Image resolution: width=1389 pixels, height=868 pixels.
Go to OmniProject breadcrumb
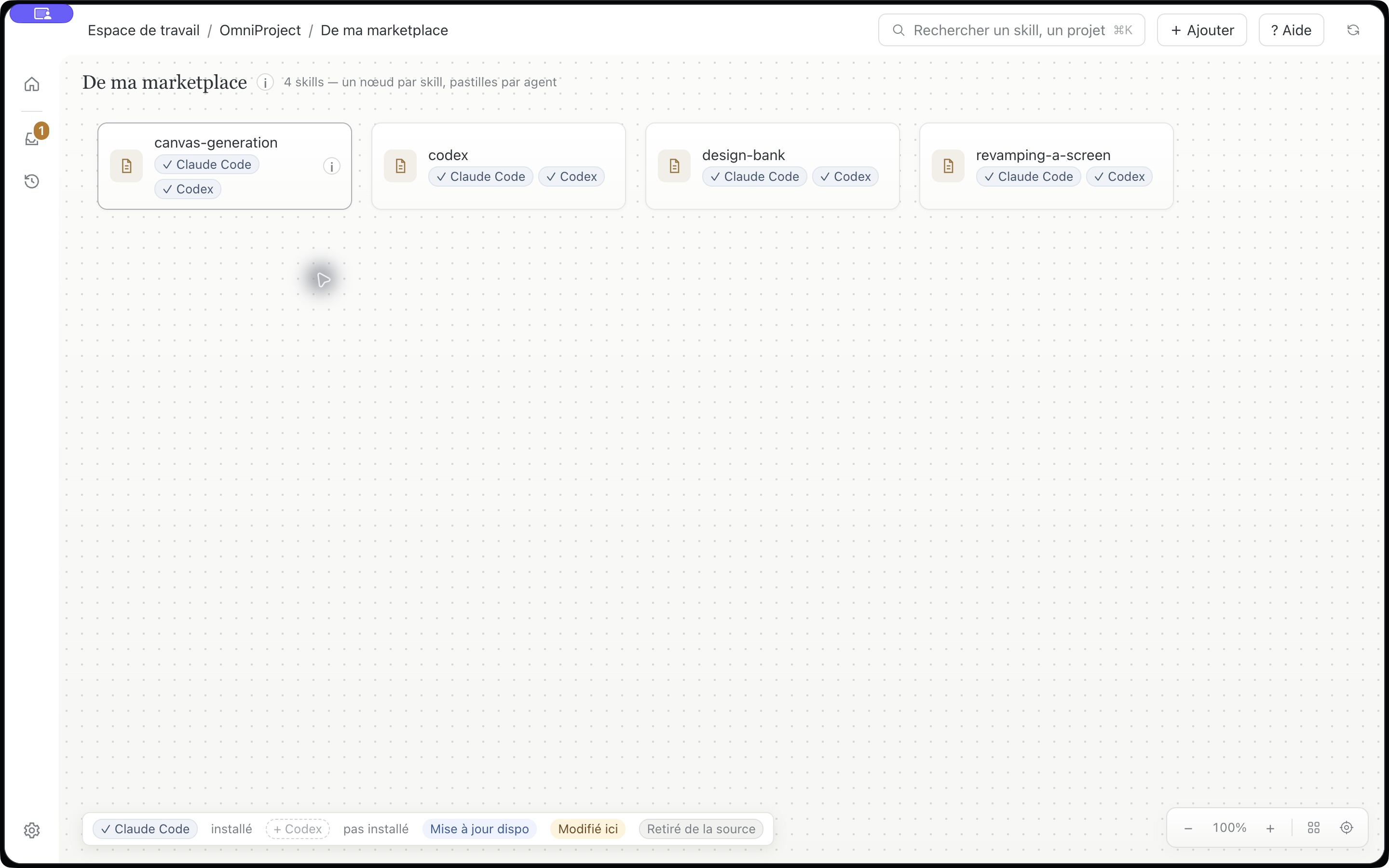260,30
